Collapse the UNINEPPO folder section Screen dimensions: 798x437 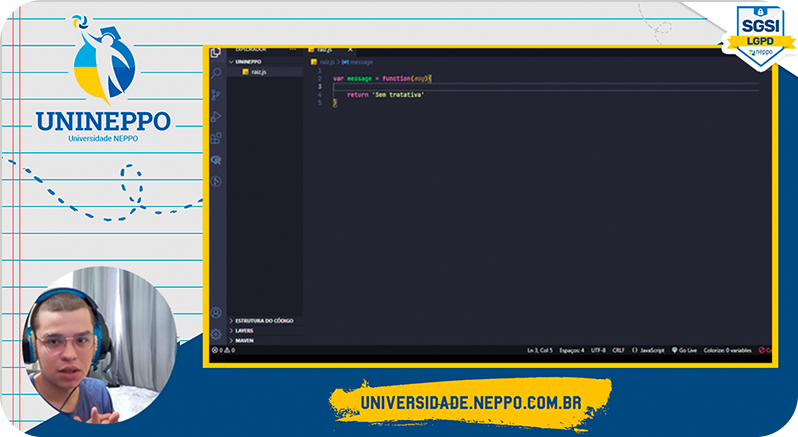click(x=265, y=62)
